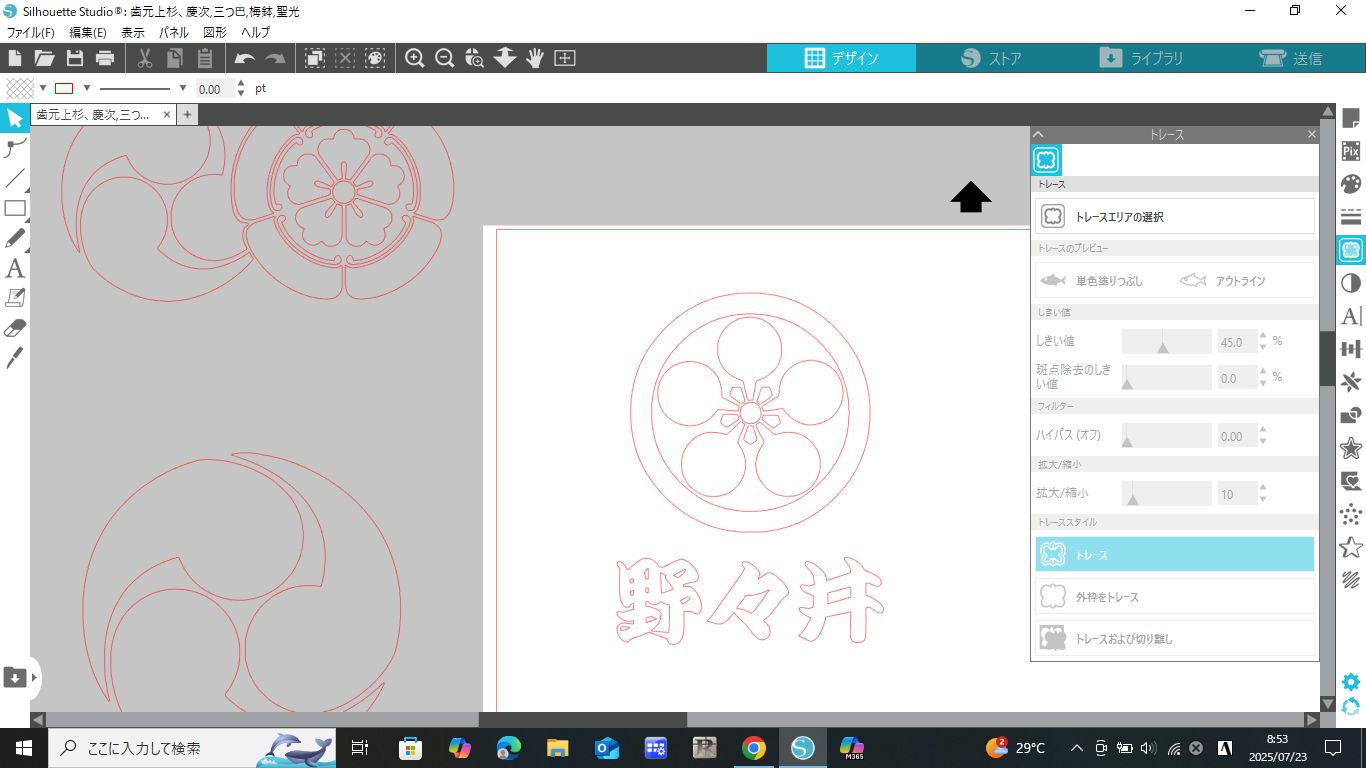Switch preview to アウトライン mode
1366x768 pixels.
[1240, 281]
